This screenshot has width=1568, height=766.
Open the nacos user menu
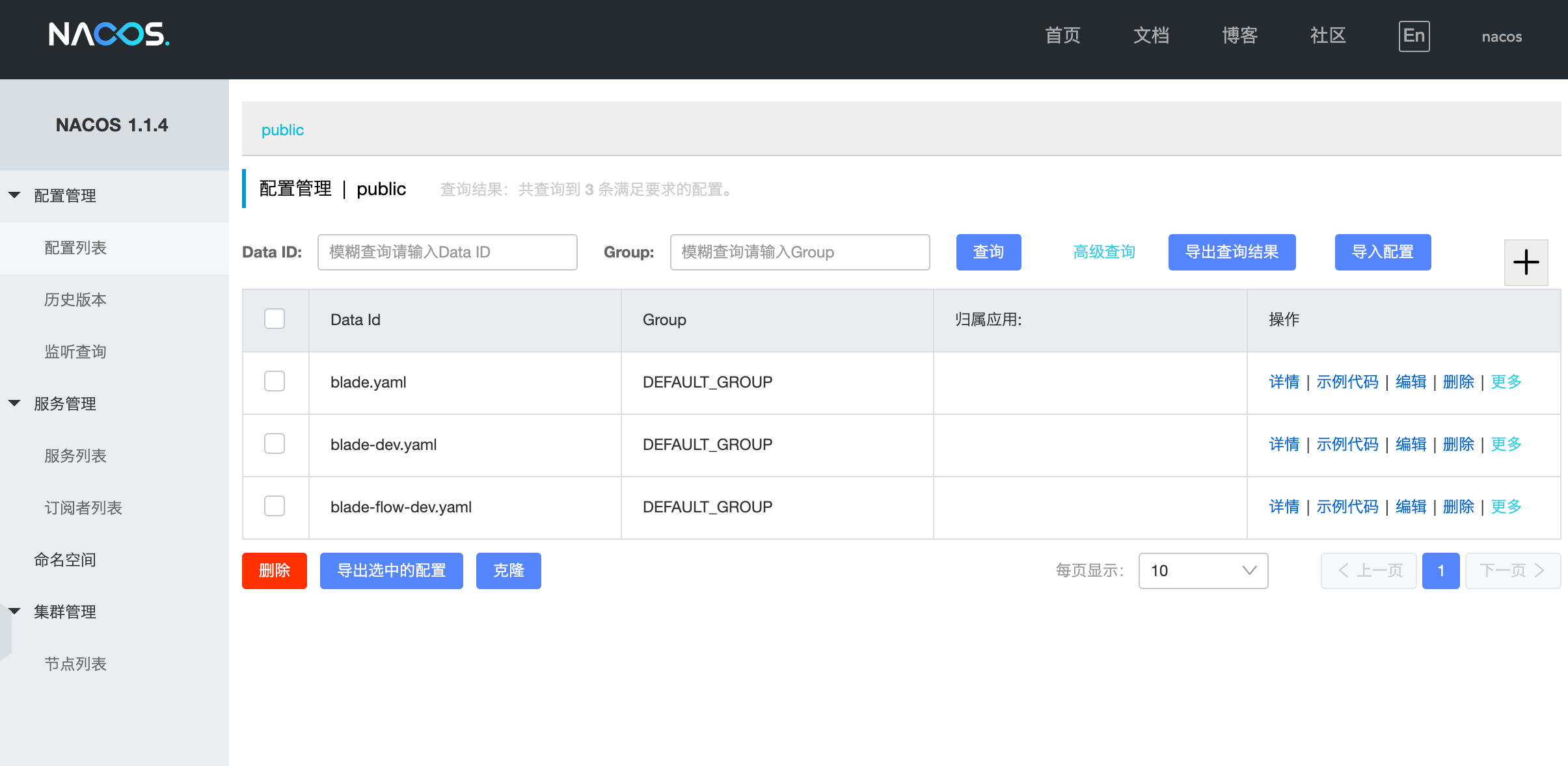pyautogui.click(x=1502, y=36)
